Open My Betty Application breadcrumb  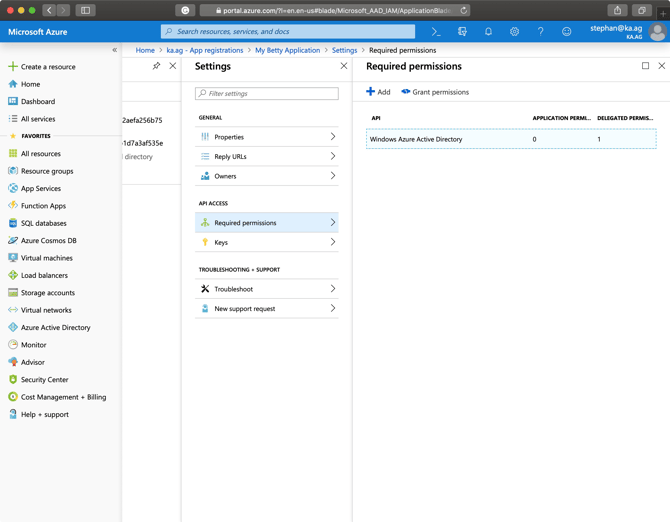pyautogui.click(x=288, y=50)
